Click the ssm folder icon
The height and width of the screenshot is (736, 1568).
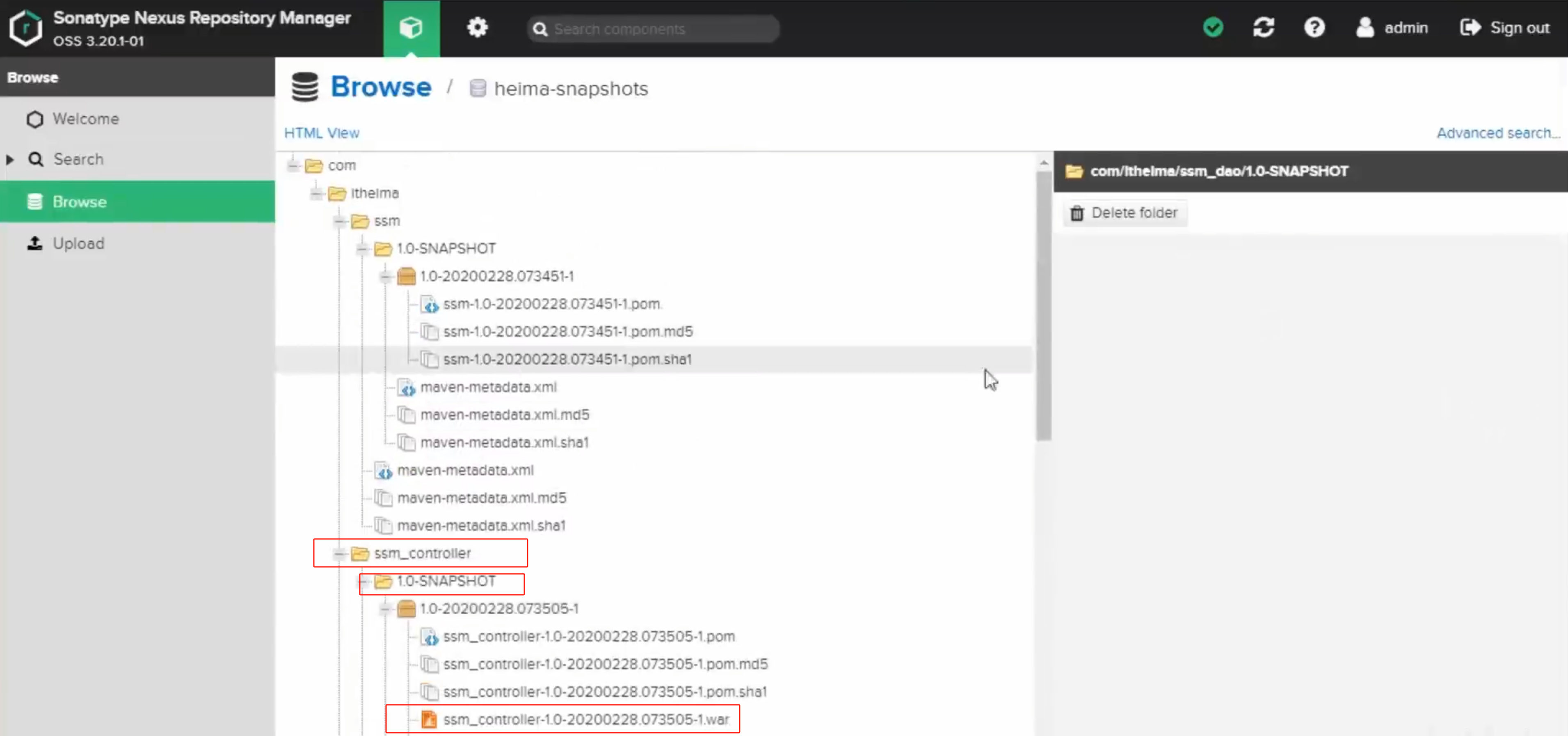360,220
